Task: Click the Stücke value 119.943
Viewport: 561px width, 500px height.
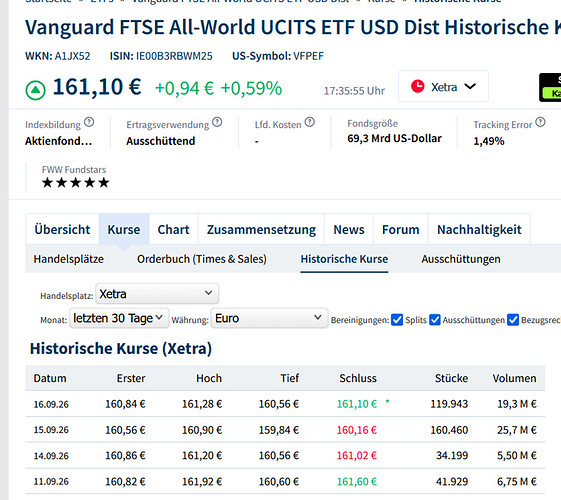Action: click(x=449, y=404)
